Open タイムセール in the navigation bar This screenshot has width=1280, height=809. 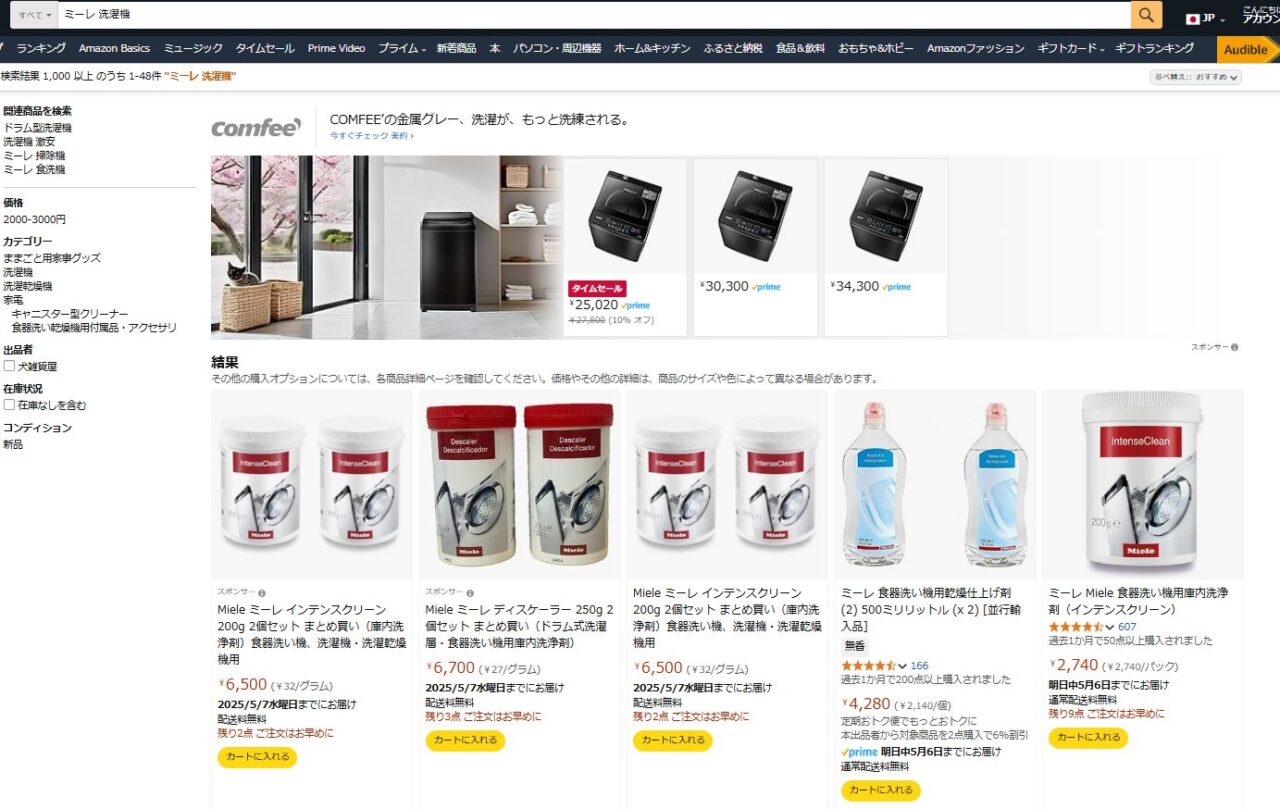click(265, 48)
